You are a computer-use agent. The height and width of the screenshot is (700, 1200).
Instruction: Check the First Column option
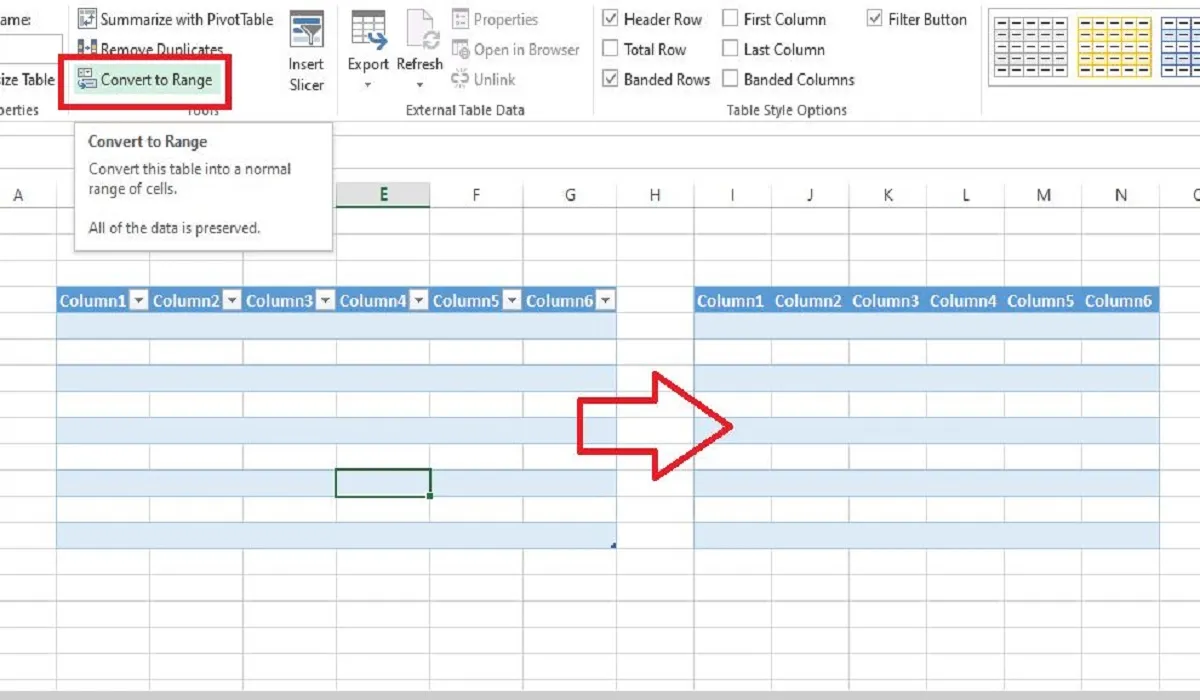click(x=730, y=18)
